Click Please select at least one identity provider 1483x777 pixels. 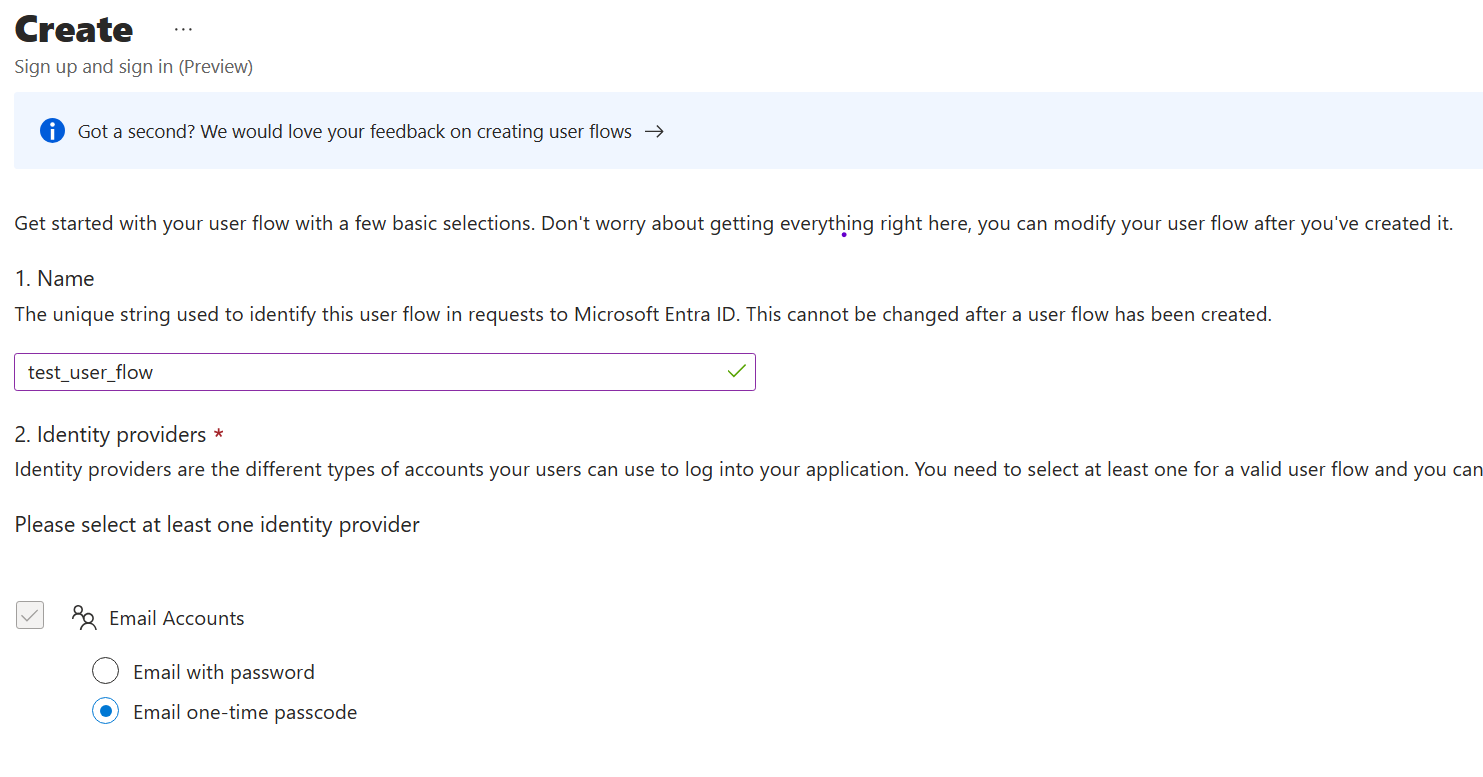(217, 525)
